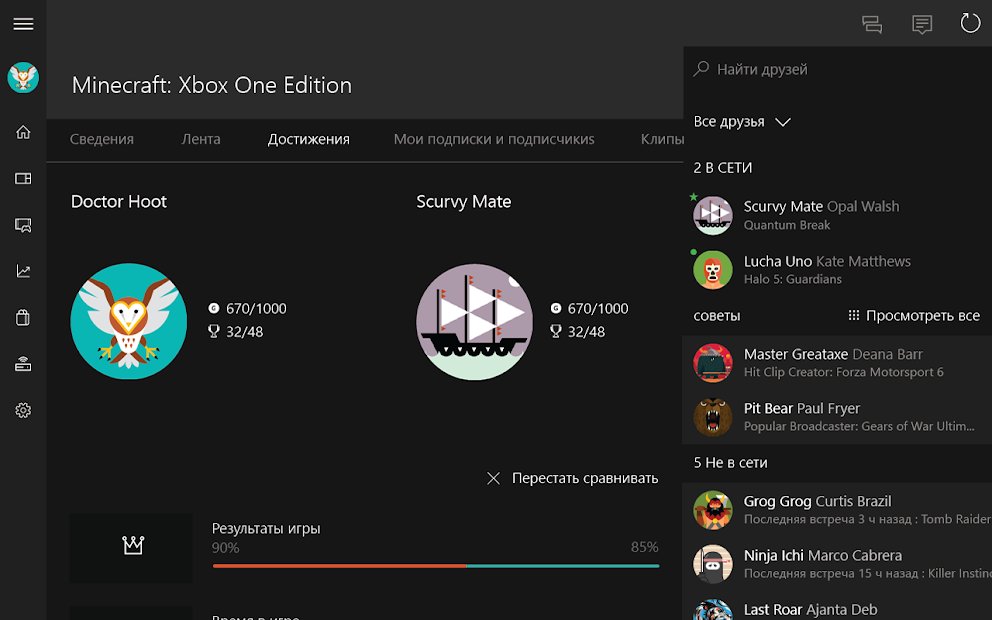Open the captures panel via the TV icon
This screenshot has height=620, width=992.
point(23,178)
